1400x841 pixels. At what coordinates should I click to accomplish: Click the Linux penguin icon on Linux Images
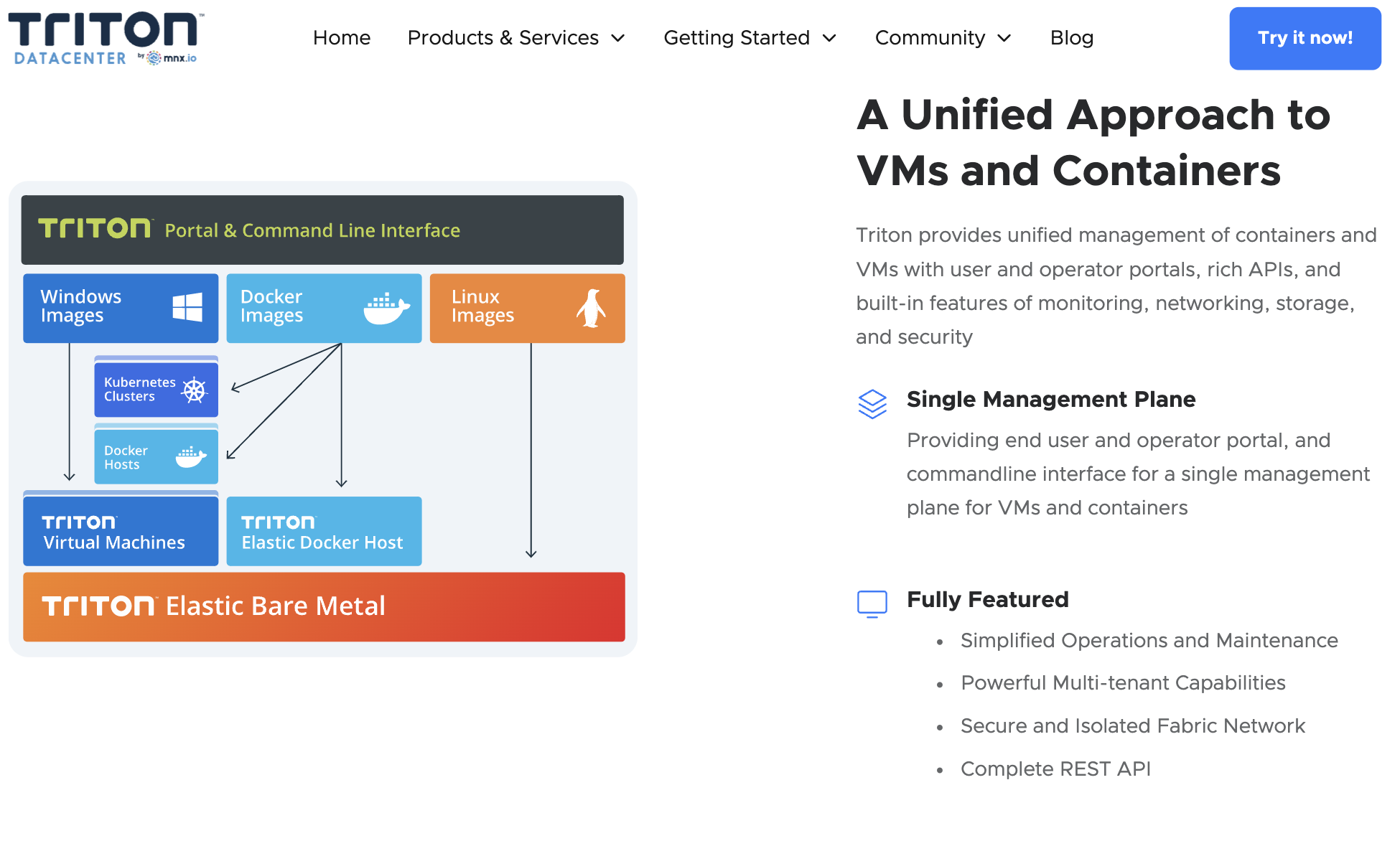point(592,307)
